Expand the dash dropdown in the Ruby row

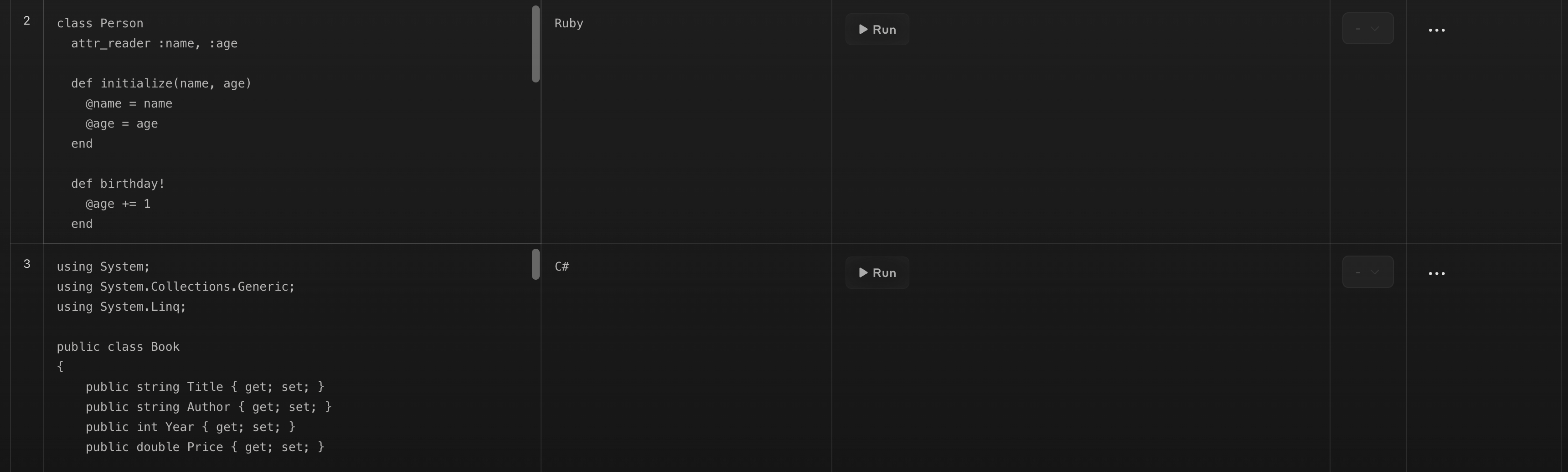click(1367, 29)
